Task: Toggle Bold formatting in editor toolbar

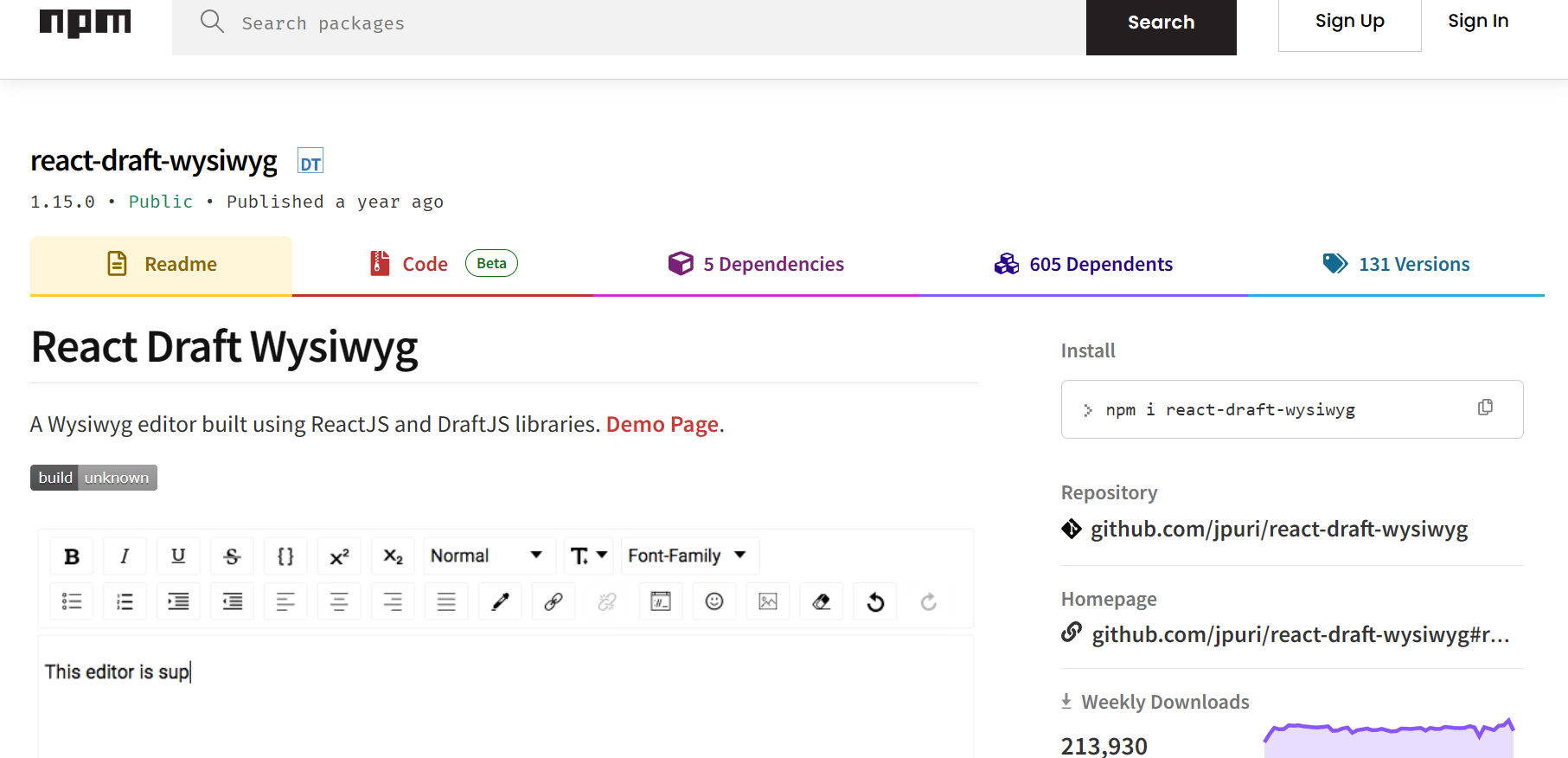Action: pos(72,556)
